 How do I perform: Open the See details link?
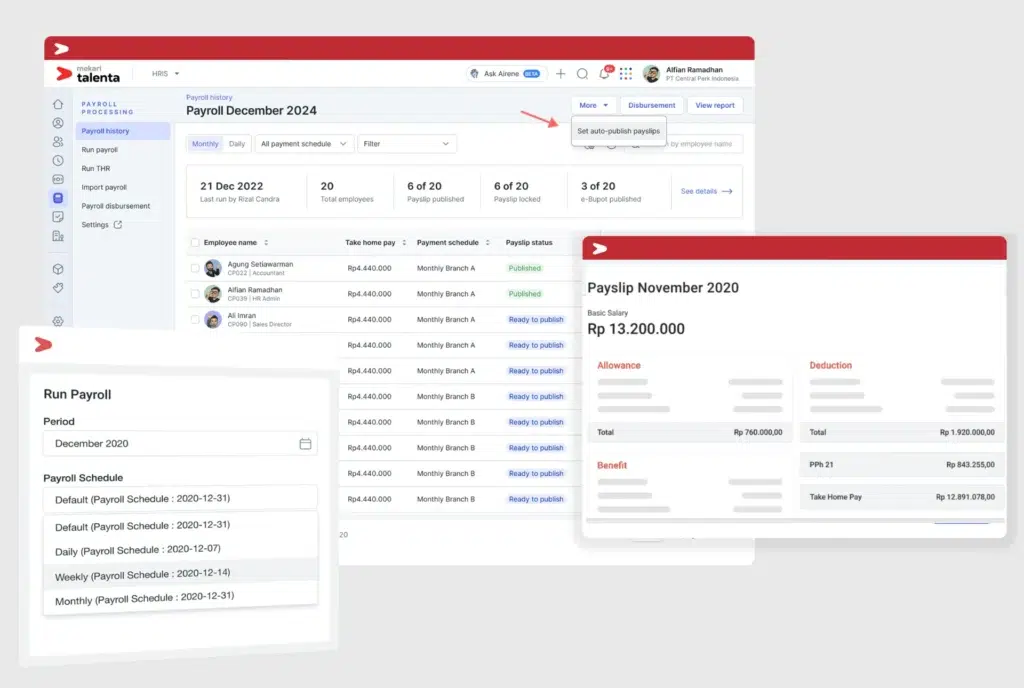(700, 190)
